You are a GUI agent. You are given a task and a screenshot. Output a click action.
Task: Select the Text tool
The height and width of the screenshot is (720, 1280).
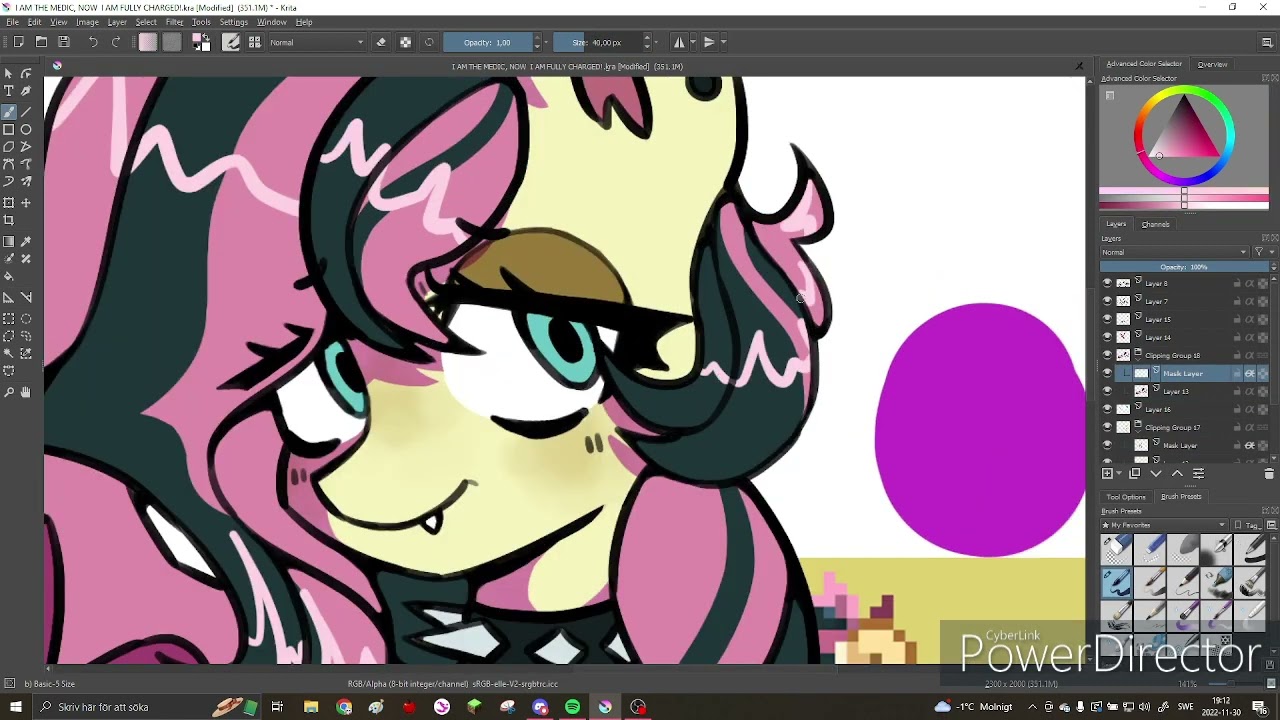tap(9, 91)
